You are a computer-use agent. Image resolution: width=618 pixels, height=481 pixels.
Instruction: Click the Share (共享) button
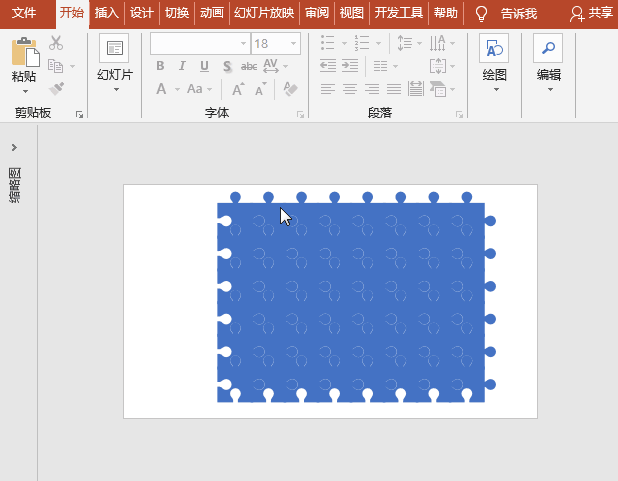click(x=591, y=13)
